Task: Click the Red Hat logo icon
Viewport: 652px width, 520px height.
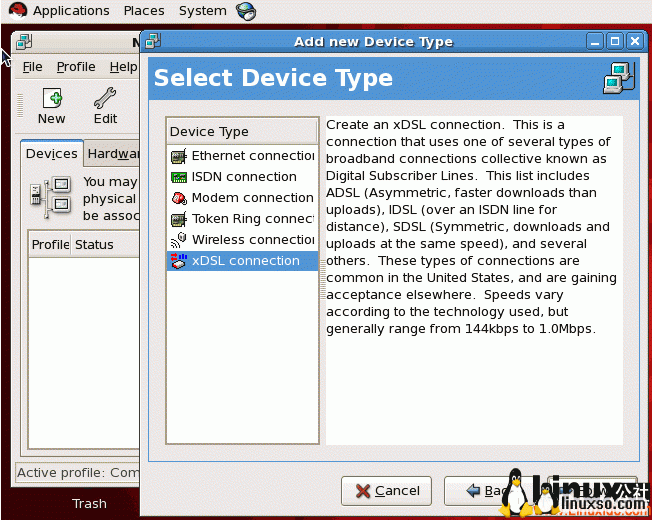Action: [17, 10]
